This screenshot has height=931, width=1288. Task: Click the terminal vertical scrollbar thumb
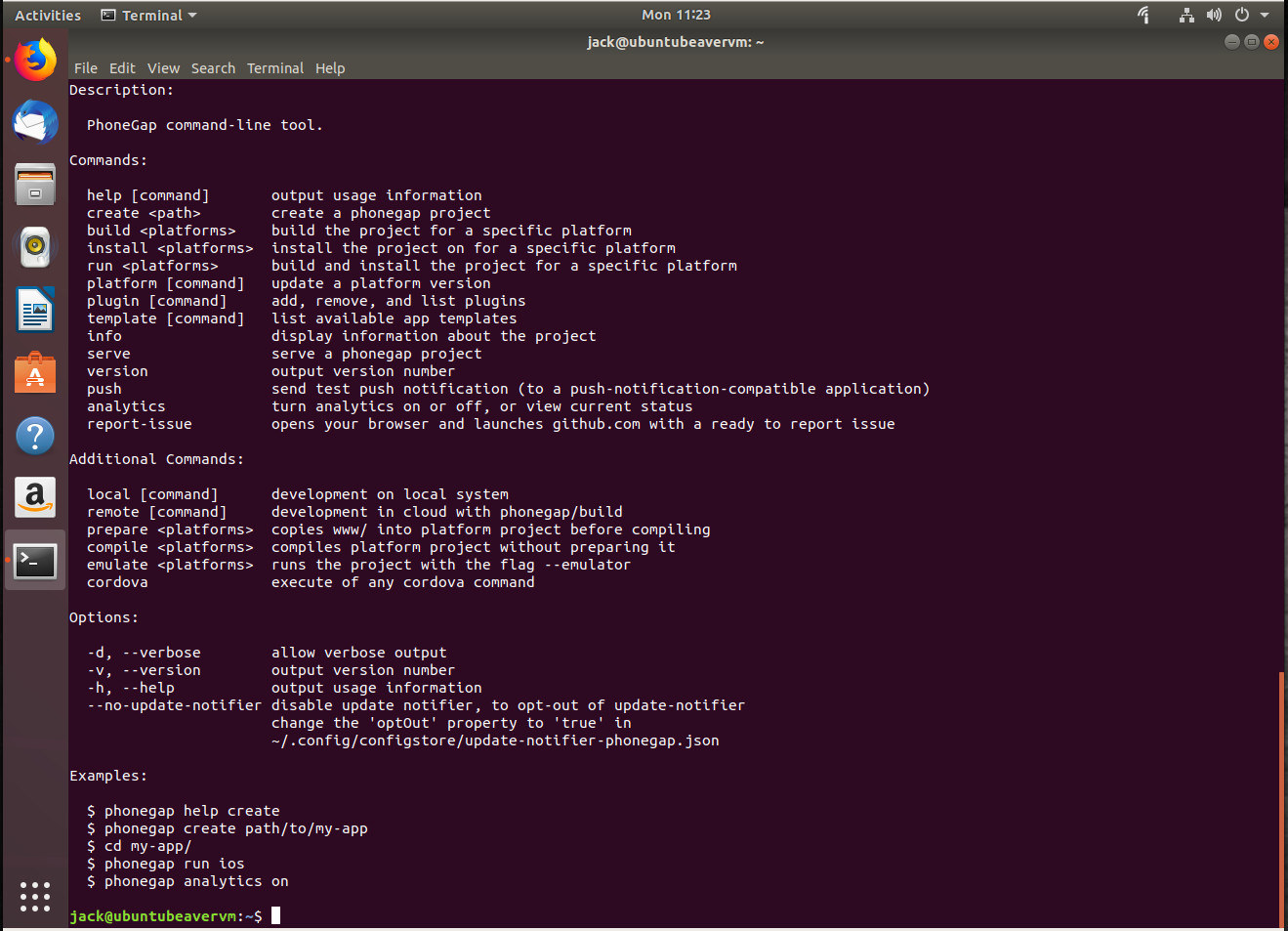pos(1281,798)
